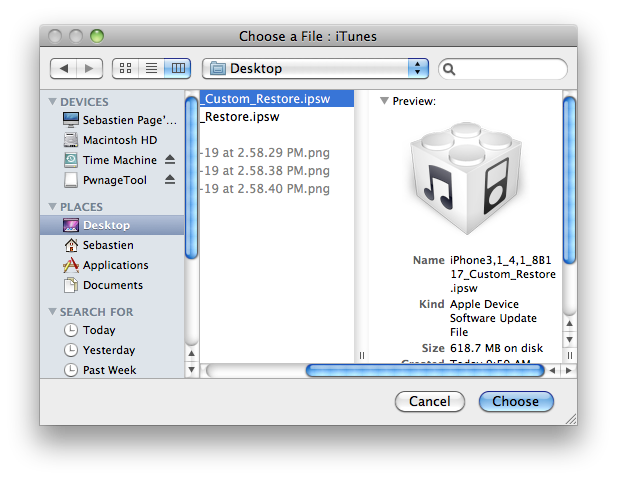
Task: Click the preview pane scroll up arrow
Action: pos(569,323)
